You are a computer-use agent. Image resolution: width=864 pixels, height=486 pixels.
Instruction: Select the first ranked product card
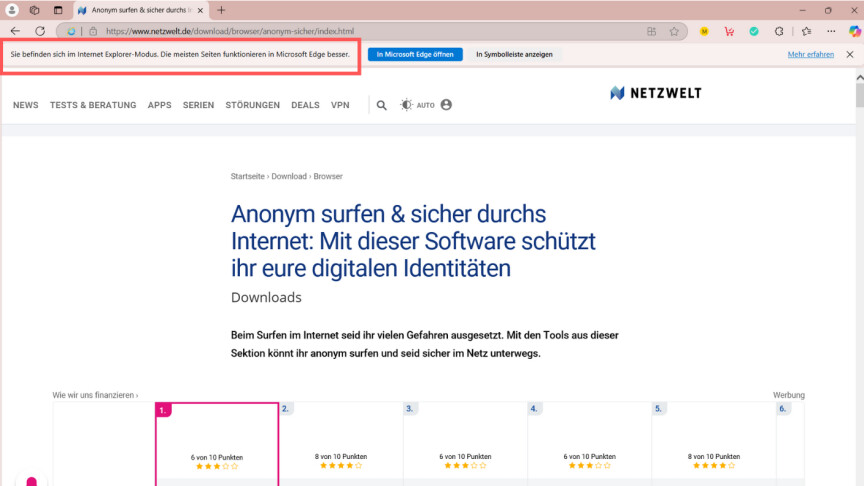pyautogui.click(x=217, y=444)
